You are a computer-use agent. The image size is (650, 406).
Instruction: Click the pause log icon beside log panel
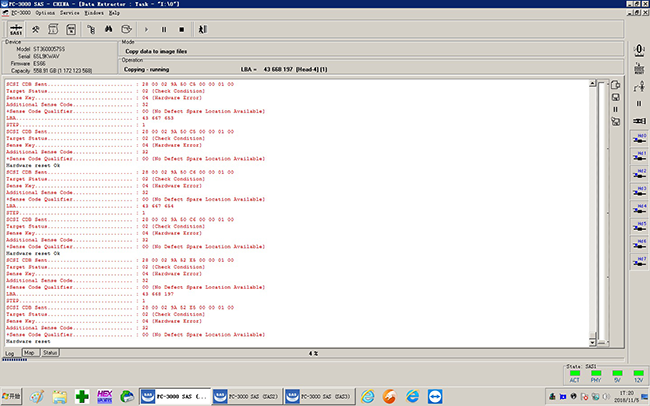tap(616, 109)
